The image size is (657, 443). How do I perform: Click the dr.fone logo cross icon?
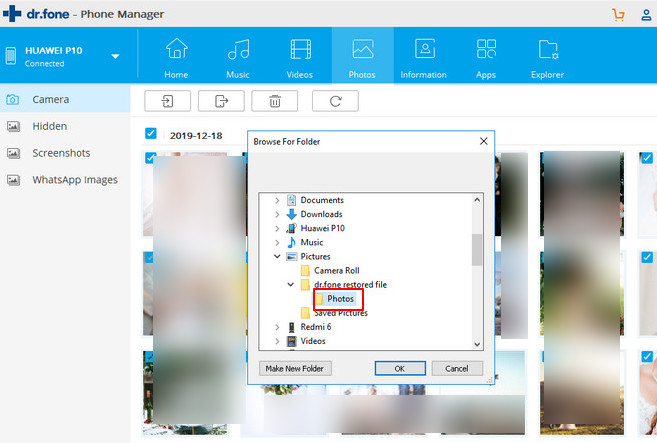(x=12, y=13)
